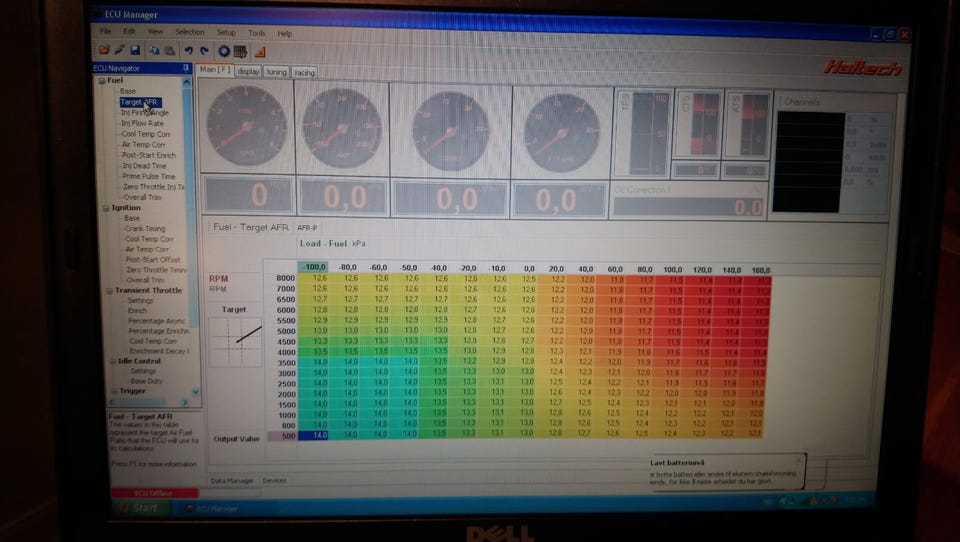Viewport: 960px width, 542px height.
Task: Select the highlighted 14.0 cell at 500 RPM
Action: coord(313,435)
